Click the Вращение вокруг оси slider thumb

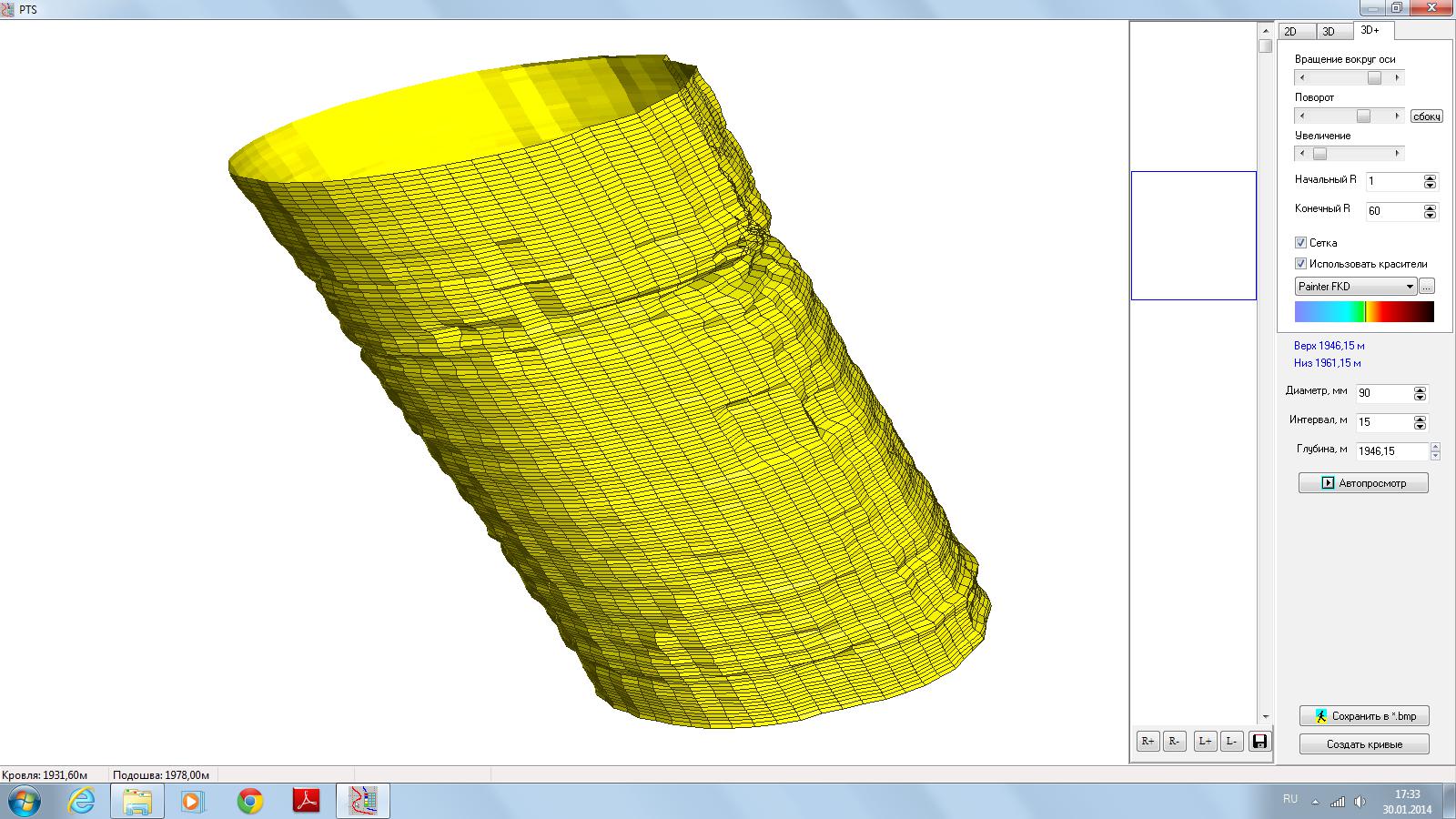(1374, 78)
